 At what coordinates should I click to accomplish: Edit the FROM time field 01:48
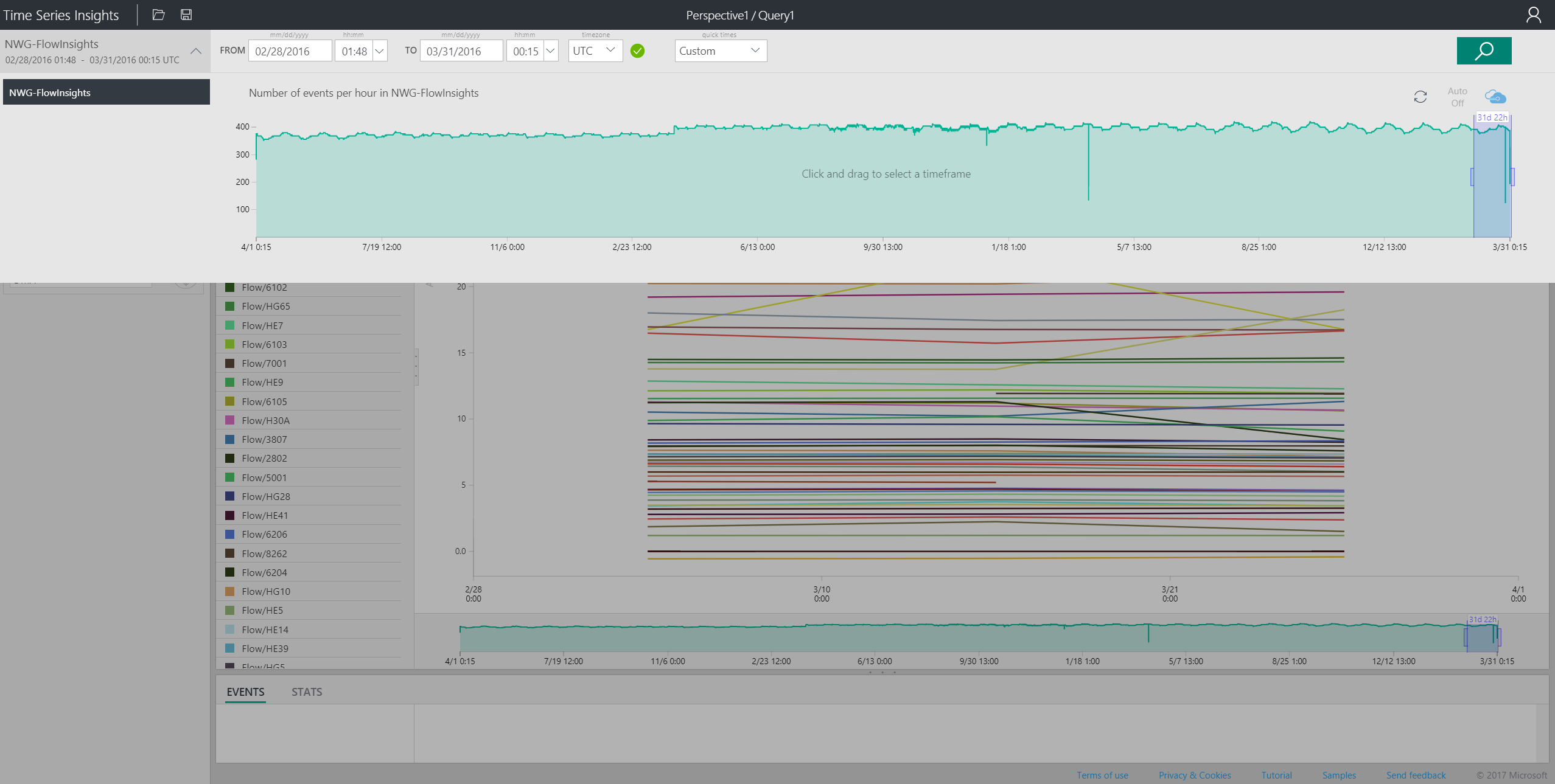coord(354,50)
